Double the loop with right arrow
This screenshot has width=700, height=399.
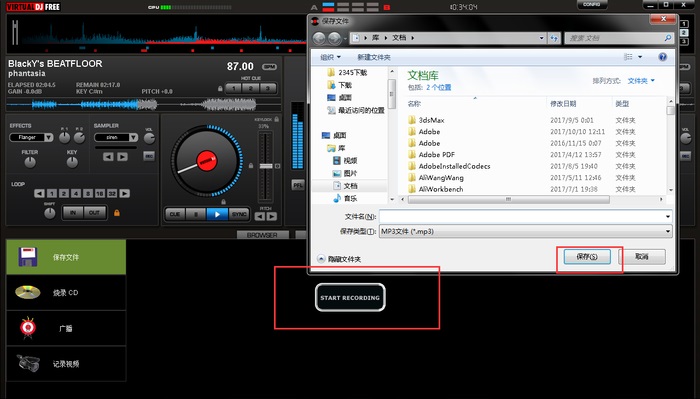tap(125, 193)
